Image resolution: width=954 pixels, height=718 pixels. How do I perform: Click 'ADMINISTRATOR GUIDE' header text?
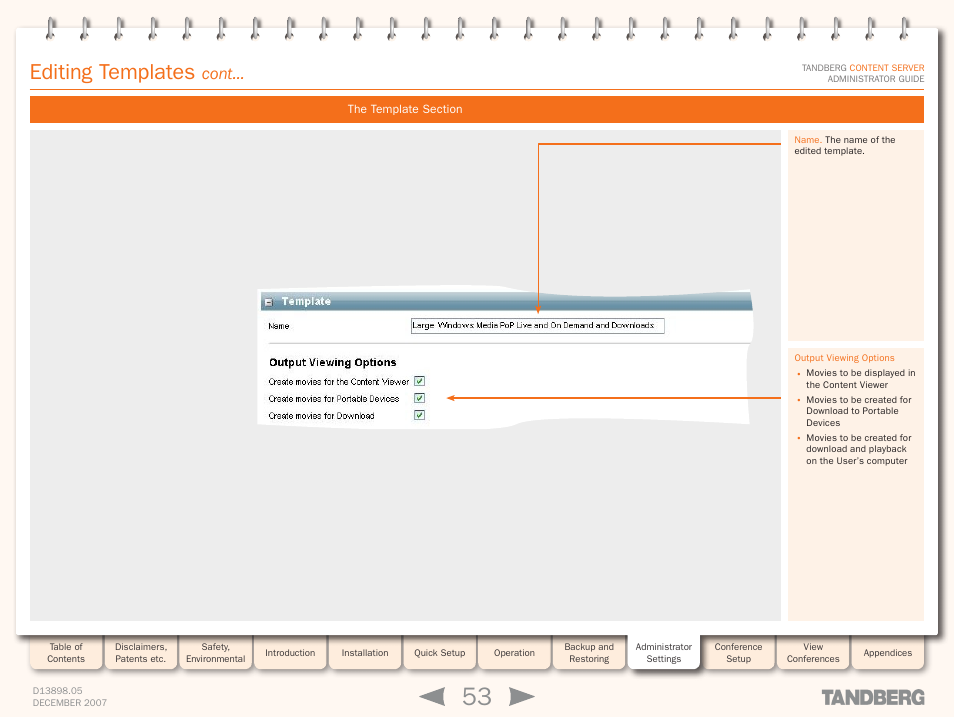point(876,79)
